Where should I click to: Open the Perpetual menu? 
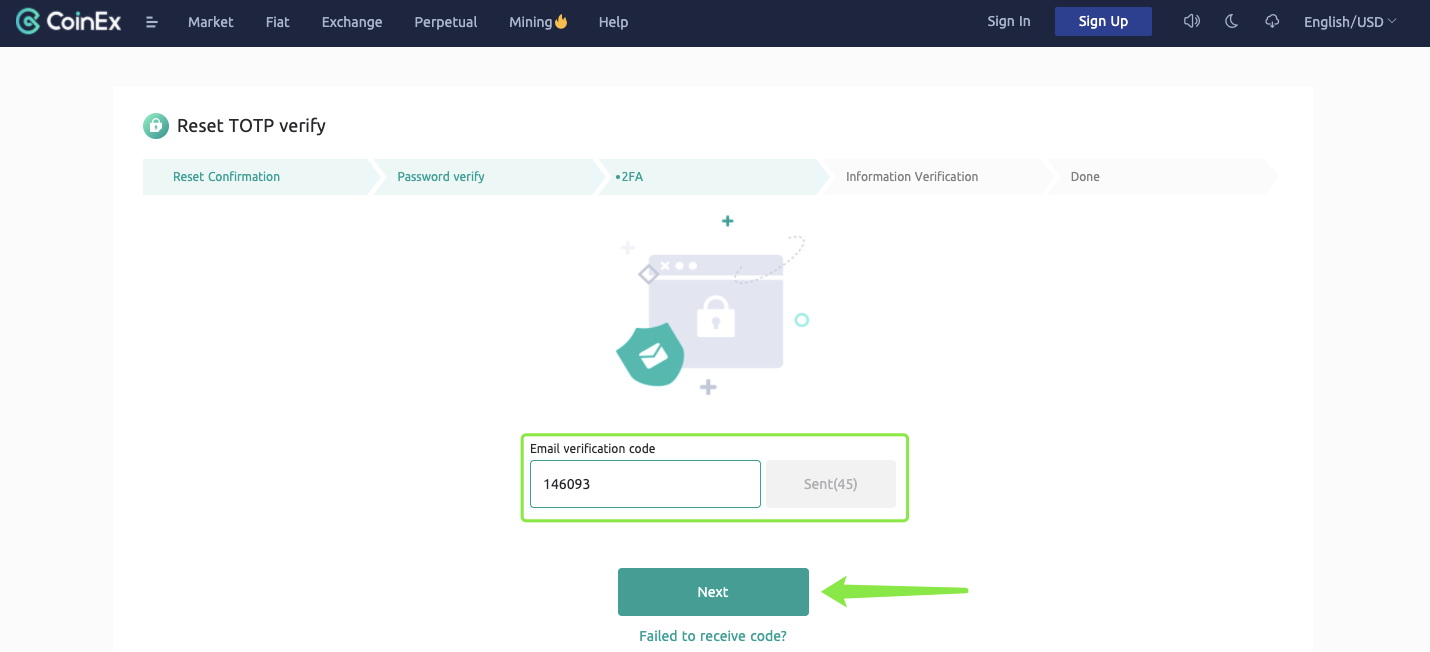pyautogui.click(x=445, y=21)
